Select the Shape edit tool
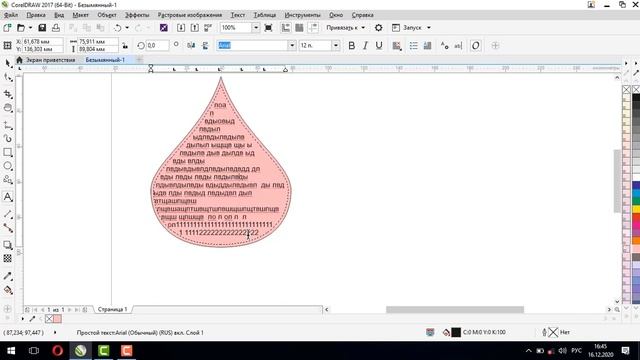Image resolution: width=640 pixels, height=360 pixels. [8, 77]
